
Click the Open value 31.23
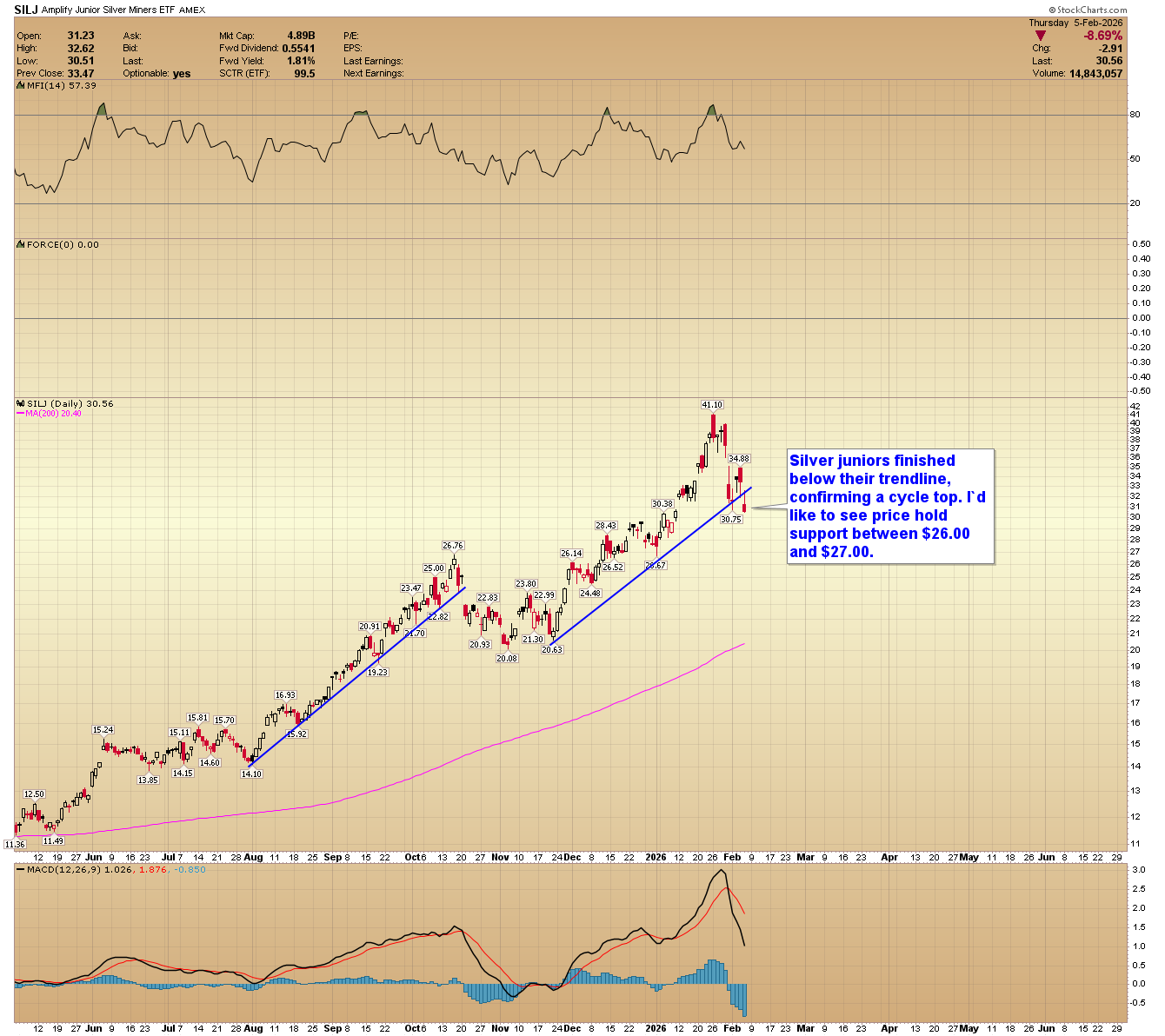(x=81, y=36)
